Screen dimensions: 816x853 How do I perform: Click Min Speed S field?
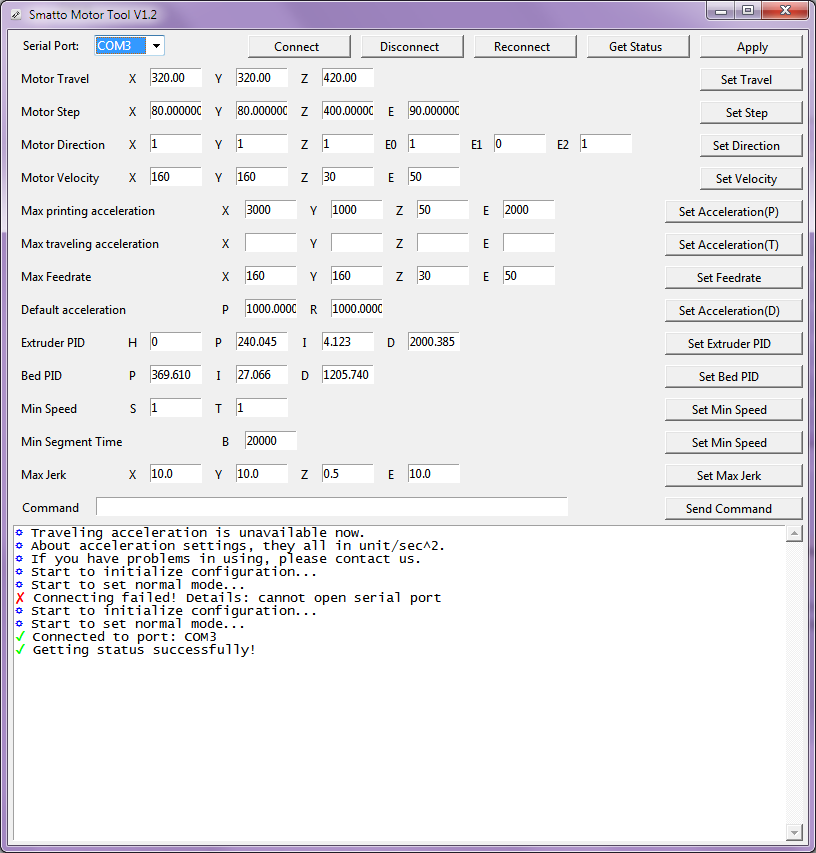pyautogui.click(x=176, y=408)
